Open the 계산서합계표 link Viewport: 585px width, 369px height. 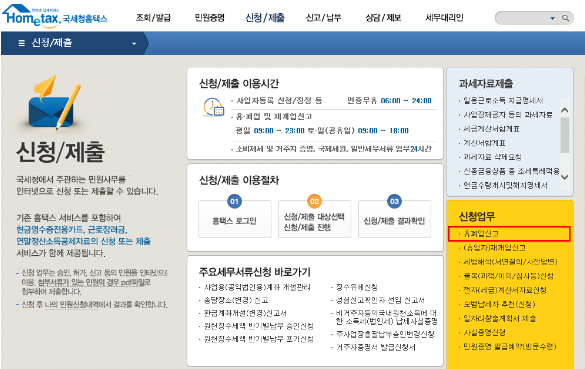click(x=484, y=143)
